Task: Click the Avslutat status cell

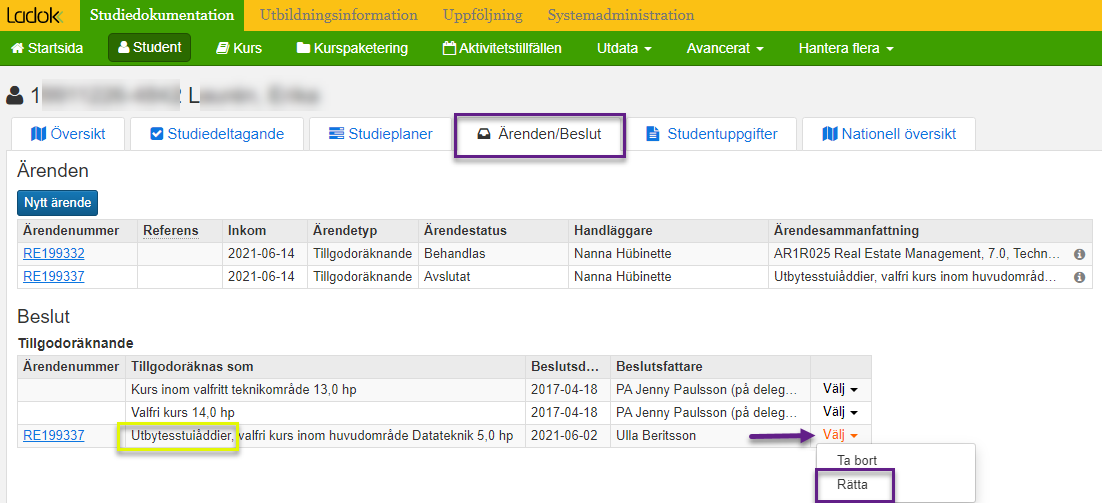Action: (493, 277)
